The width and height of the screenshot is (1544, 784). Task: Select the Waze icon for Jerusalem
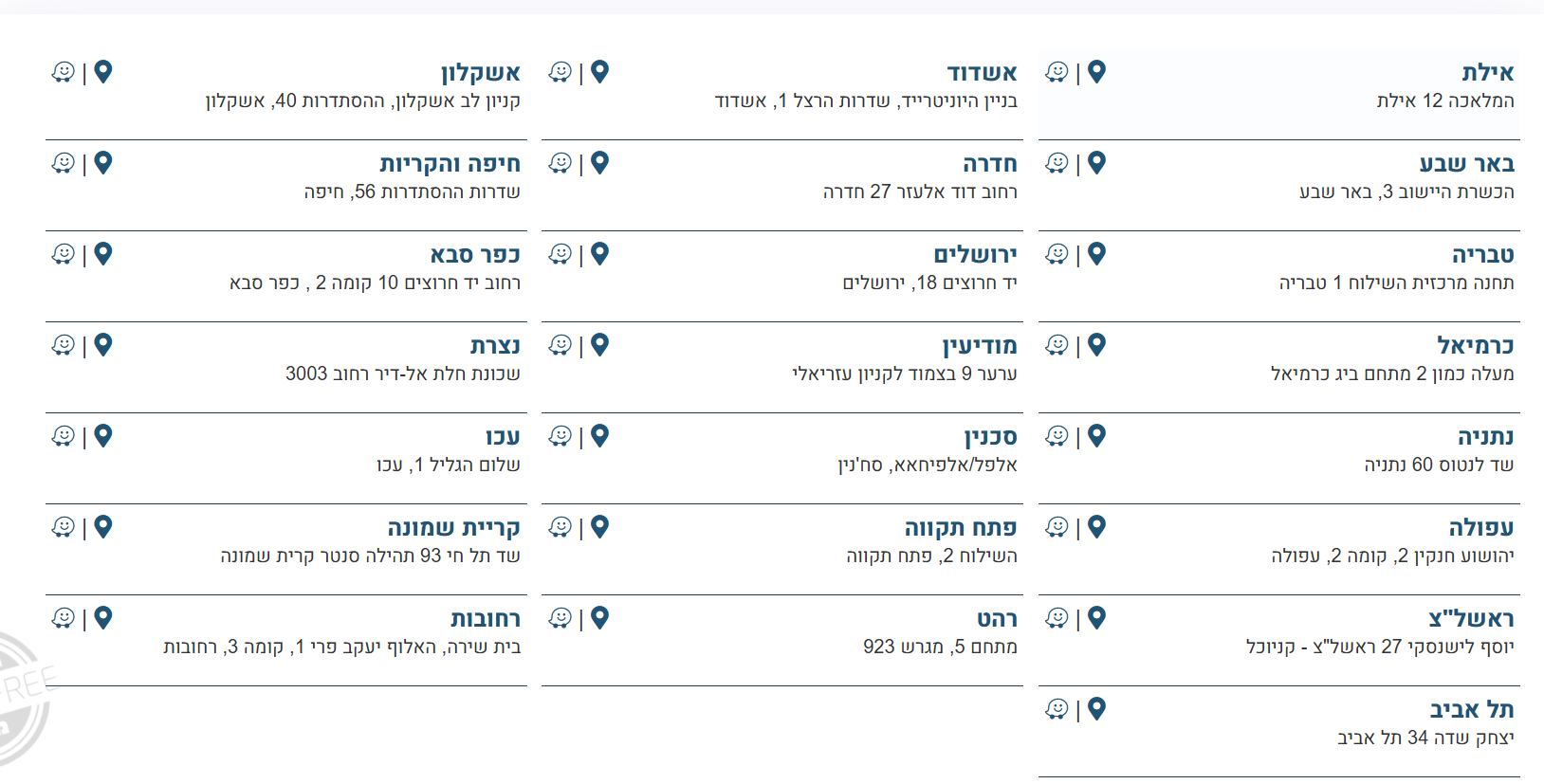(560, 253)
